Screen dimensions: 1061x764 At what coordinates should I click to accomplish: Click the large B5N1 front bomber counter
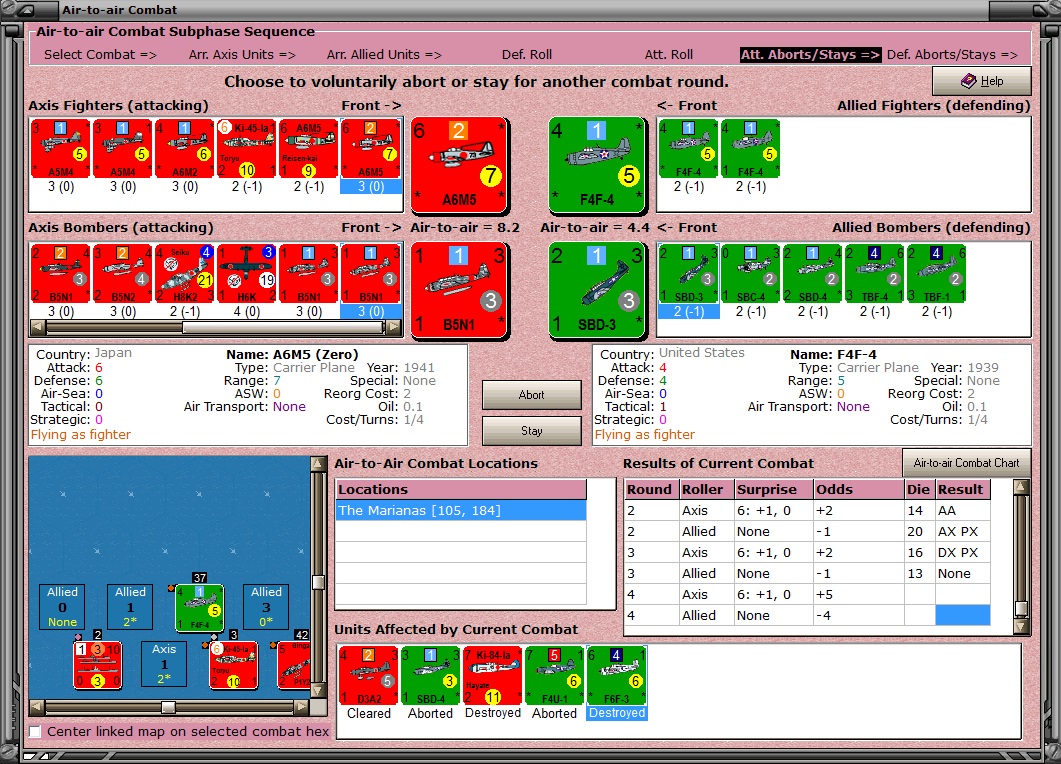pos(459,290)
